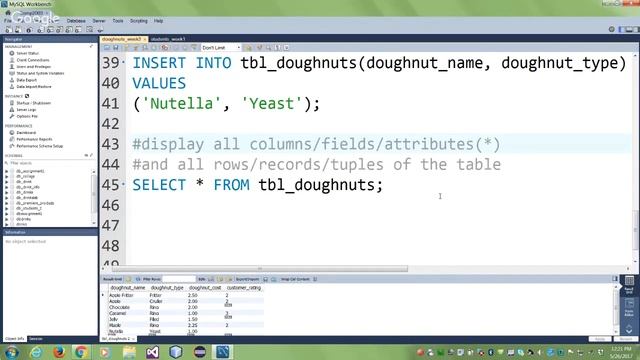The width and height of the screenshot is (640, 360).
Task: Click the doughnut_name column header
Action: pos(128,288)
